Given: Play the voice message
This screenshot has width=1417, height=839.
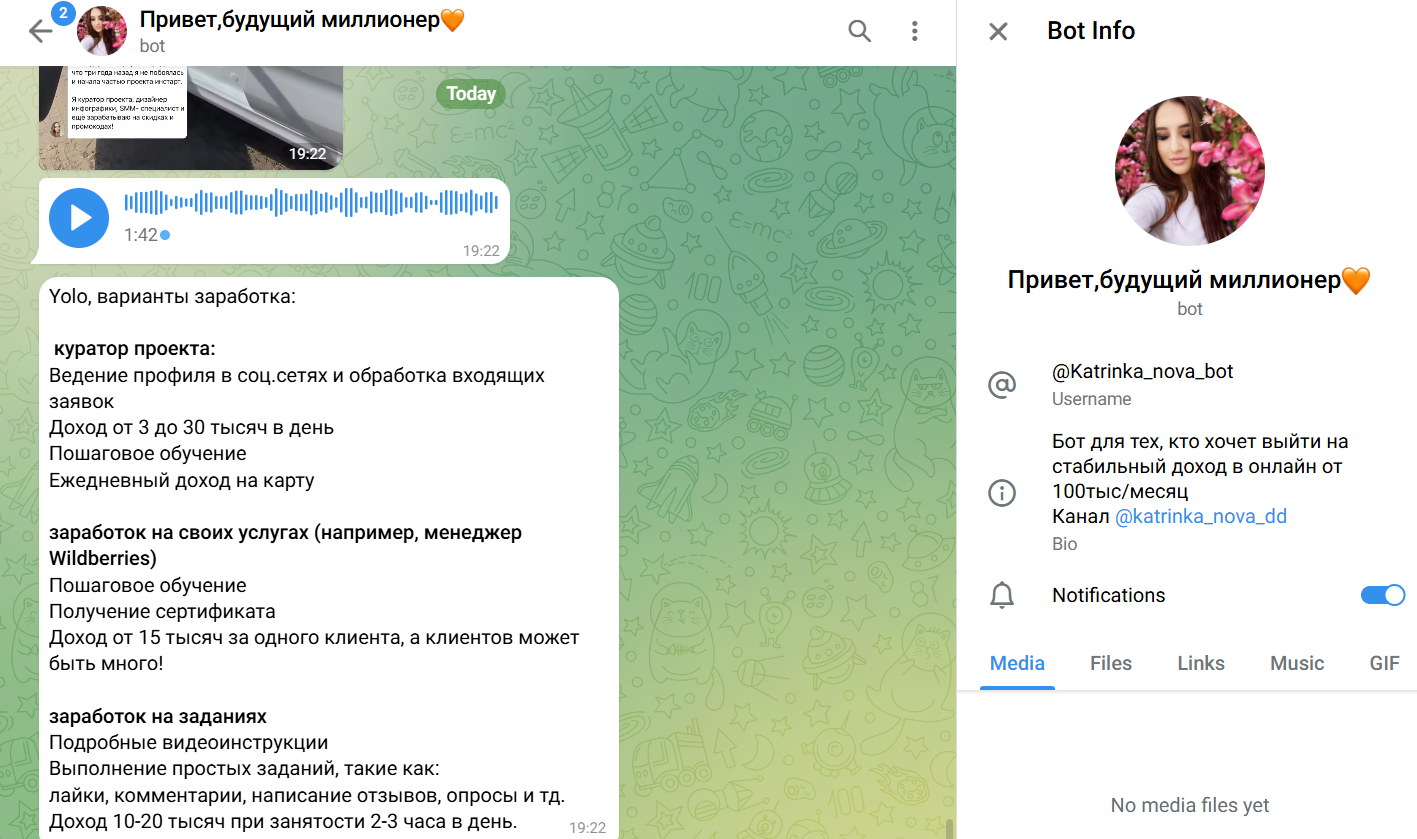Looking at the screenshot, I should point(79,218).
